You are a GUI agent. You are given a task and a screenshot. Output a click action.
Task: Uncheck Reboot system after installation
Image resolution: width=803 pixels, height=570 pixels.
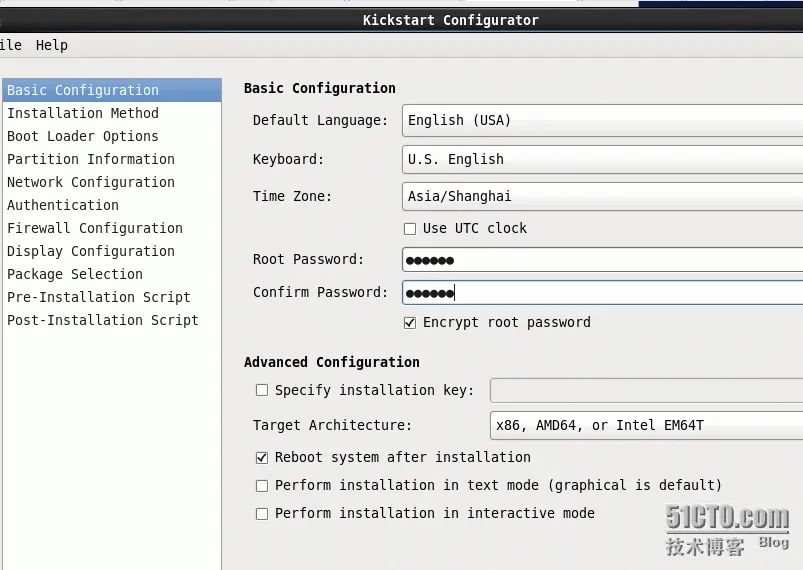(x=262, y=457)
